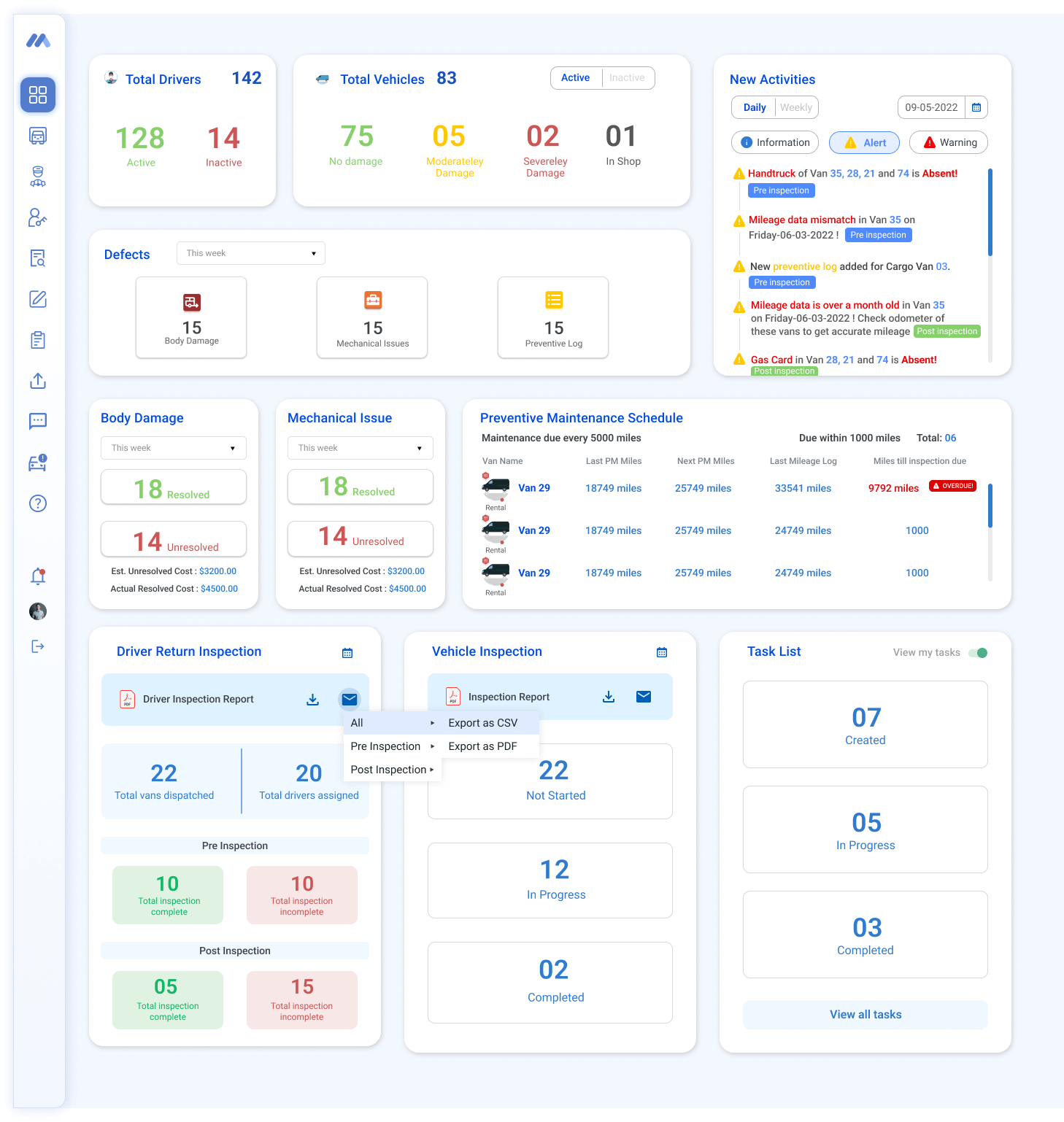1064x1122 pixels.
Task: Filter activities by Warning
Action: point(948,143)
